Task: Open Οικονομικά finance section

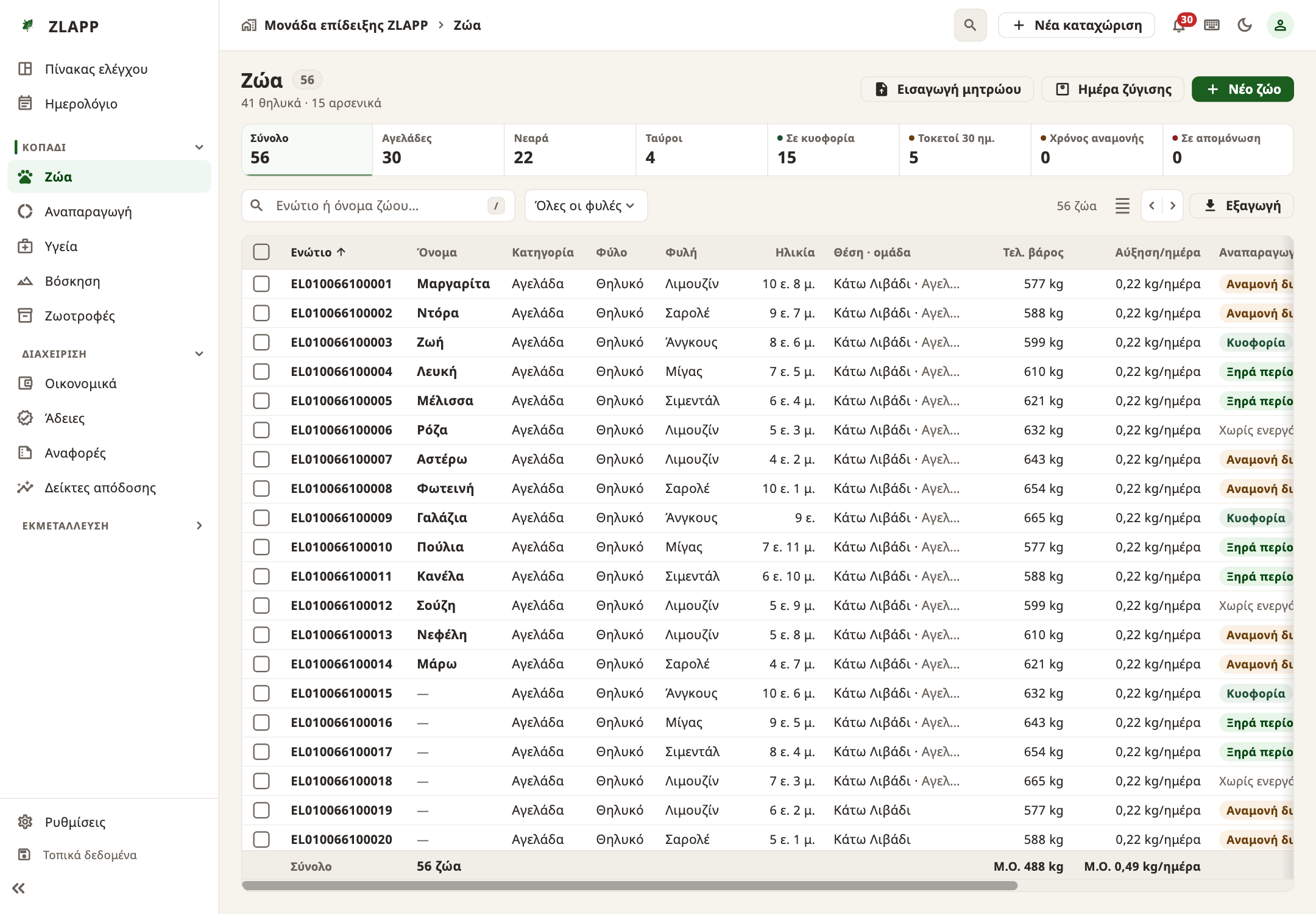Action: [x=110, y=383]
